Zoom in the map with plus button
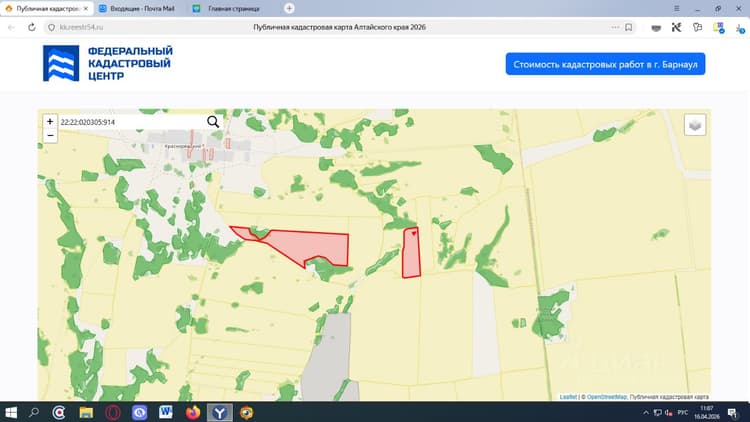Viewport: 750px width, 422px height. coord(50,122)
